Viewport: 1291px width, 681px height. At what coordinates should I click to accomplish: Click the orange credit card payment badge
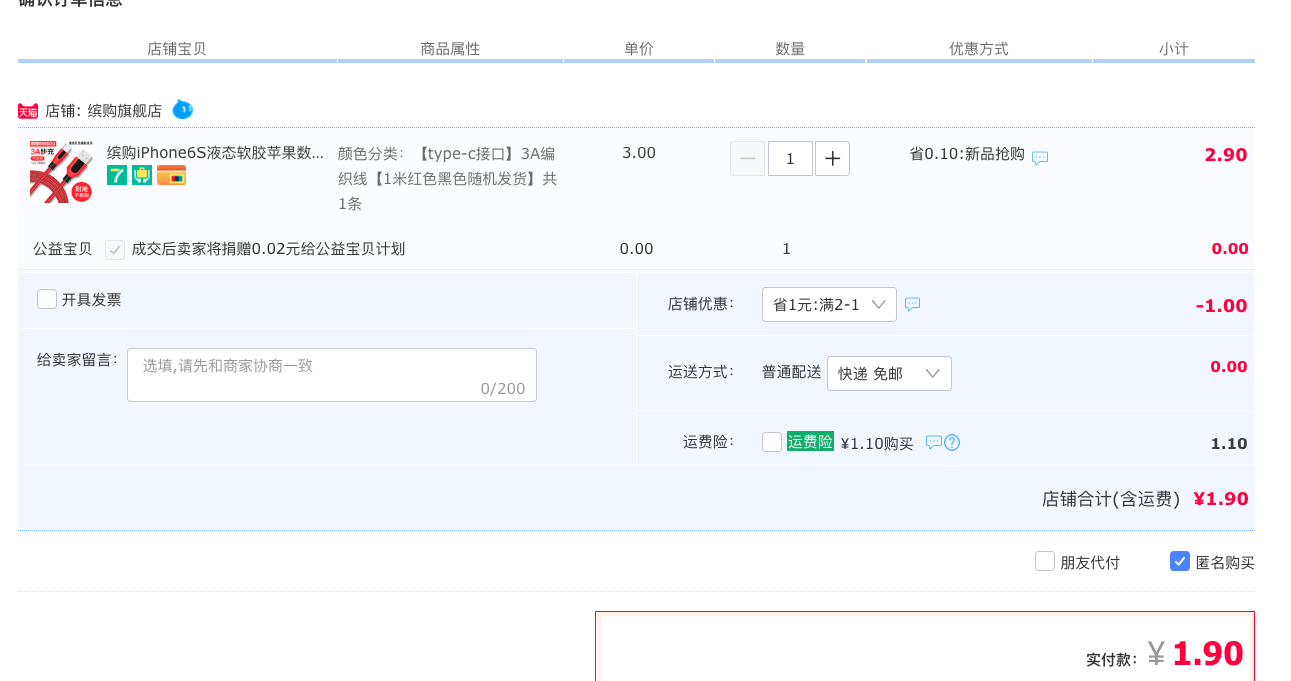tap(171, 175)
